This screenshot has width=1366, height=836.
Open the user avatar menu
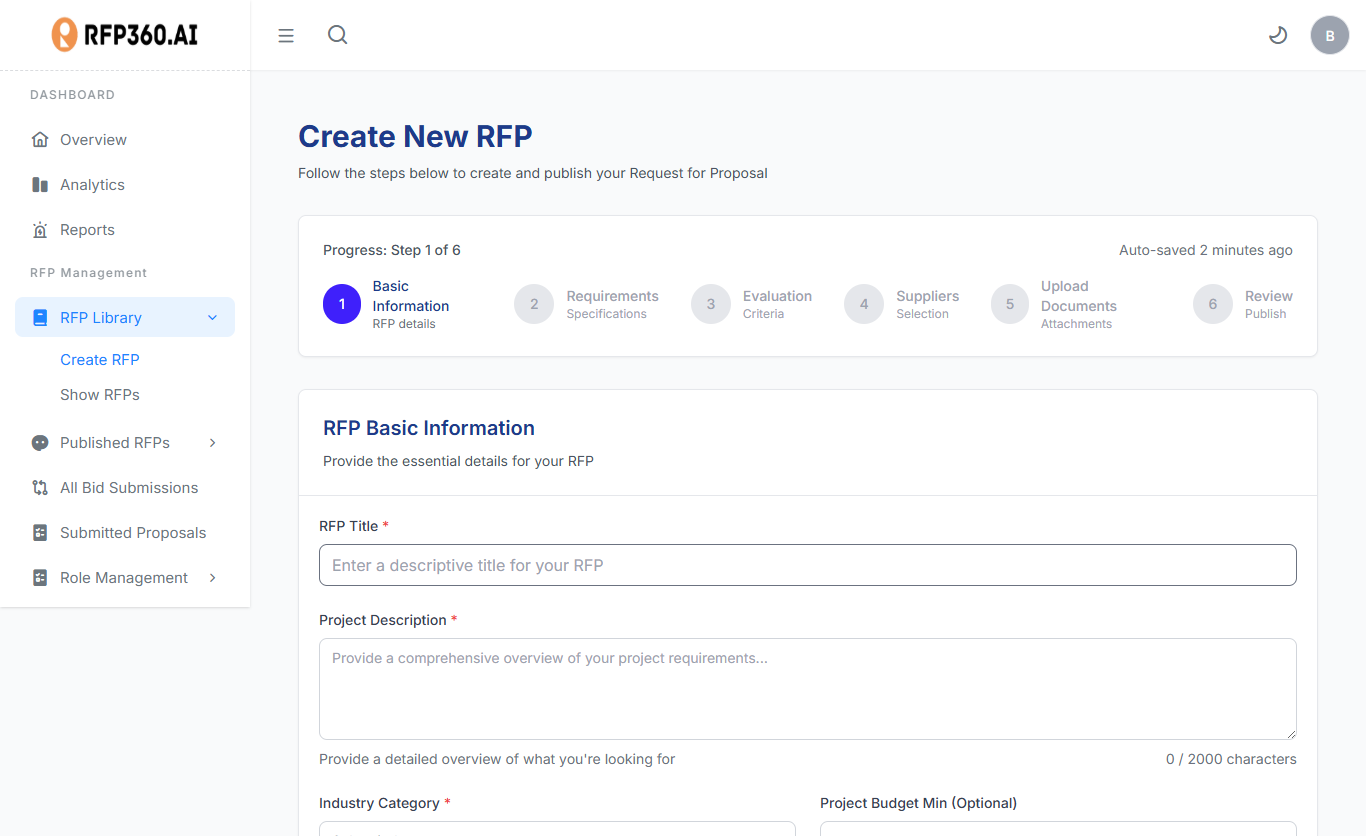(1329, 34)
